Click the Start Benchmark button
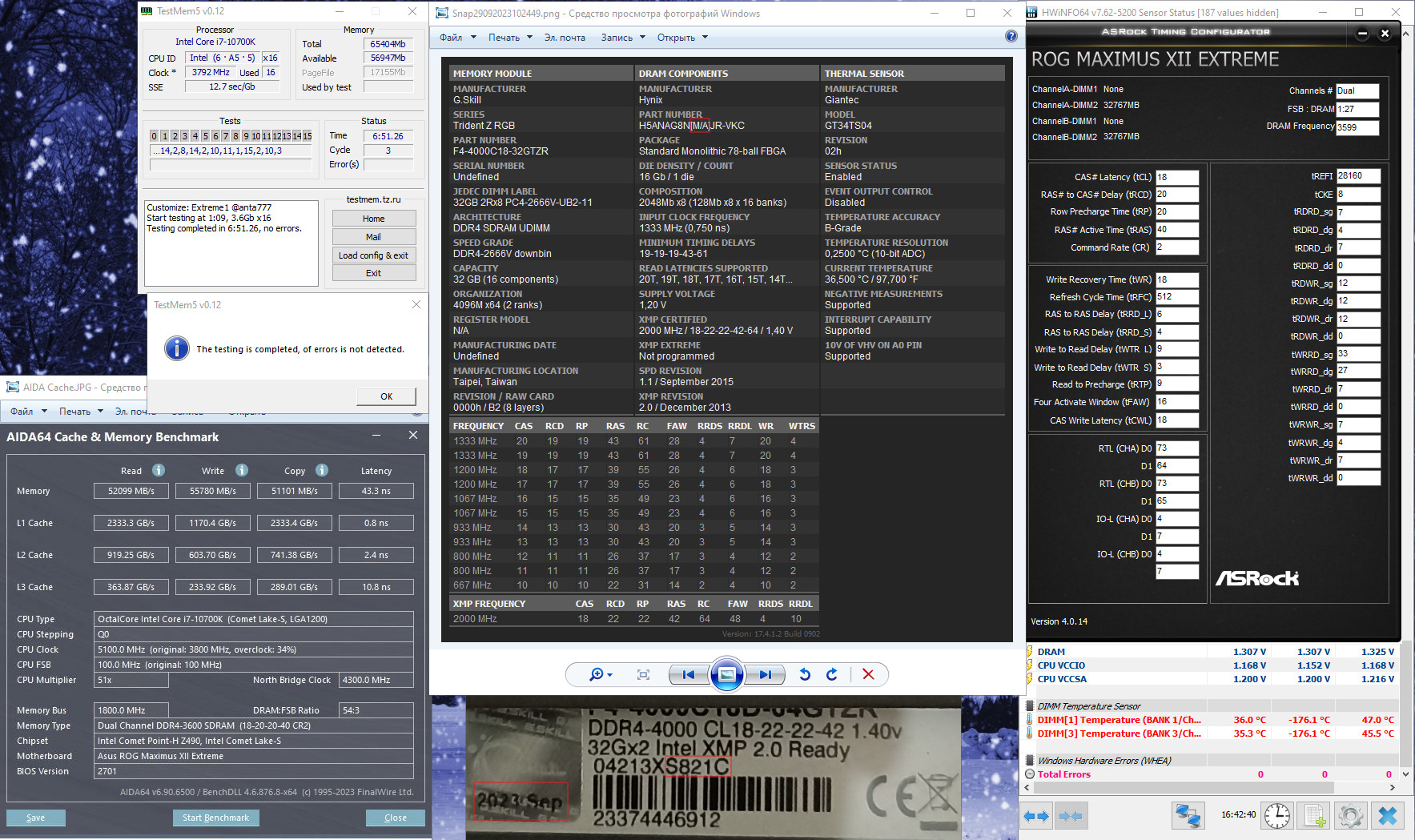 point(215,818)
